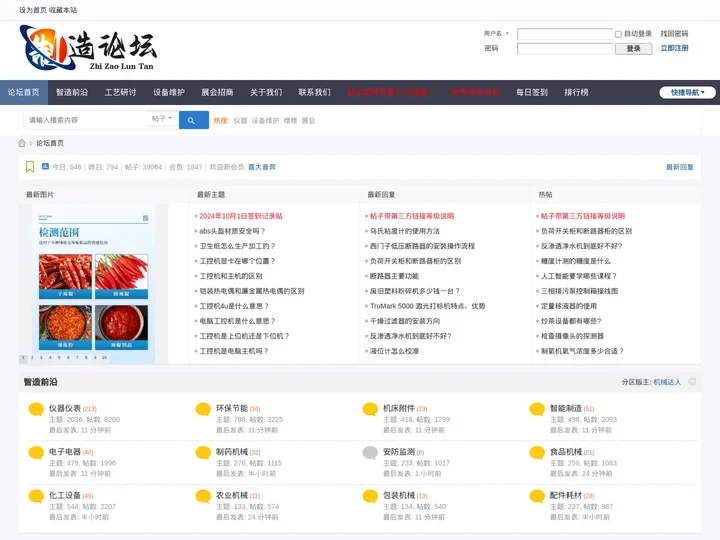Click the 包装机械 forum bubble icon
Viewport: 720px width, 540px height.
pyautogui.click(x=370, y=496)
